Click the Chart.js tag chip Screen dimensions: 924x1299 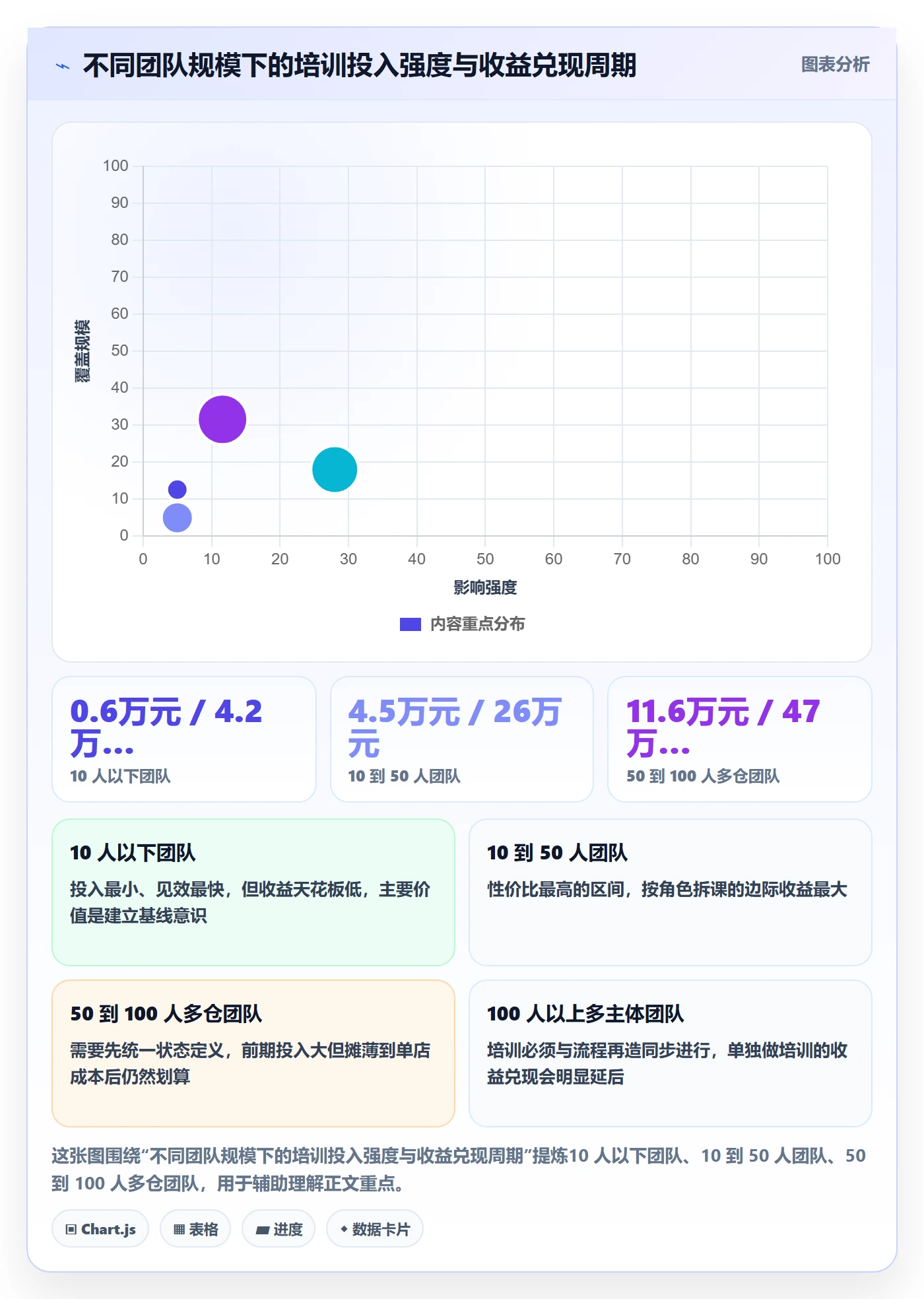click(100, 1229)
